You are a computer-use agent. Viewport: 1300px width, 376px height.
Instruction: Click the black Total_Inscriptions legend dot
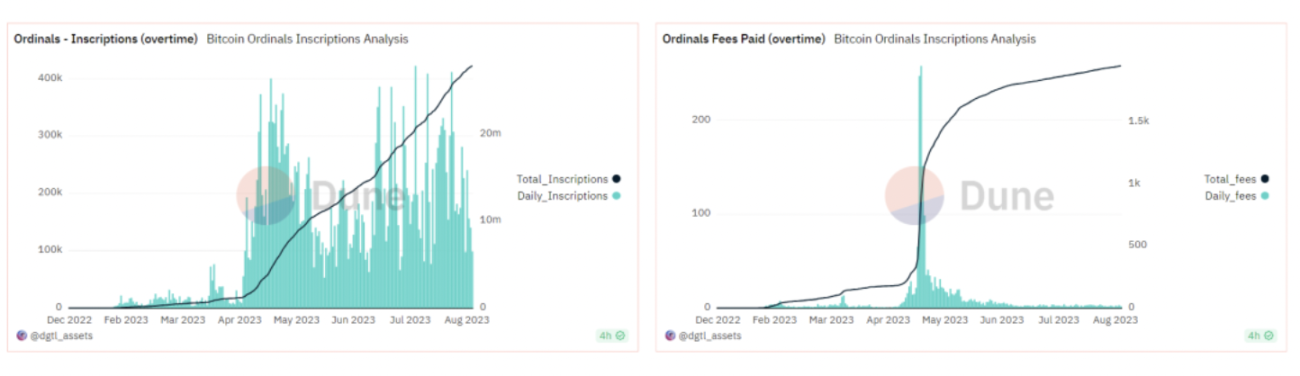tap(616, 179)
